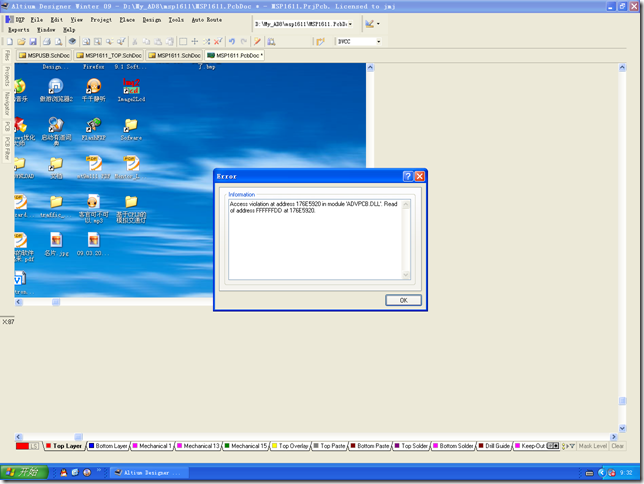The width and height of the screenshot is (644, 484).
Task: Click the Top Paste gray color swatch
Action: point(316,446)
